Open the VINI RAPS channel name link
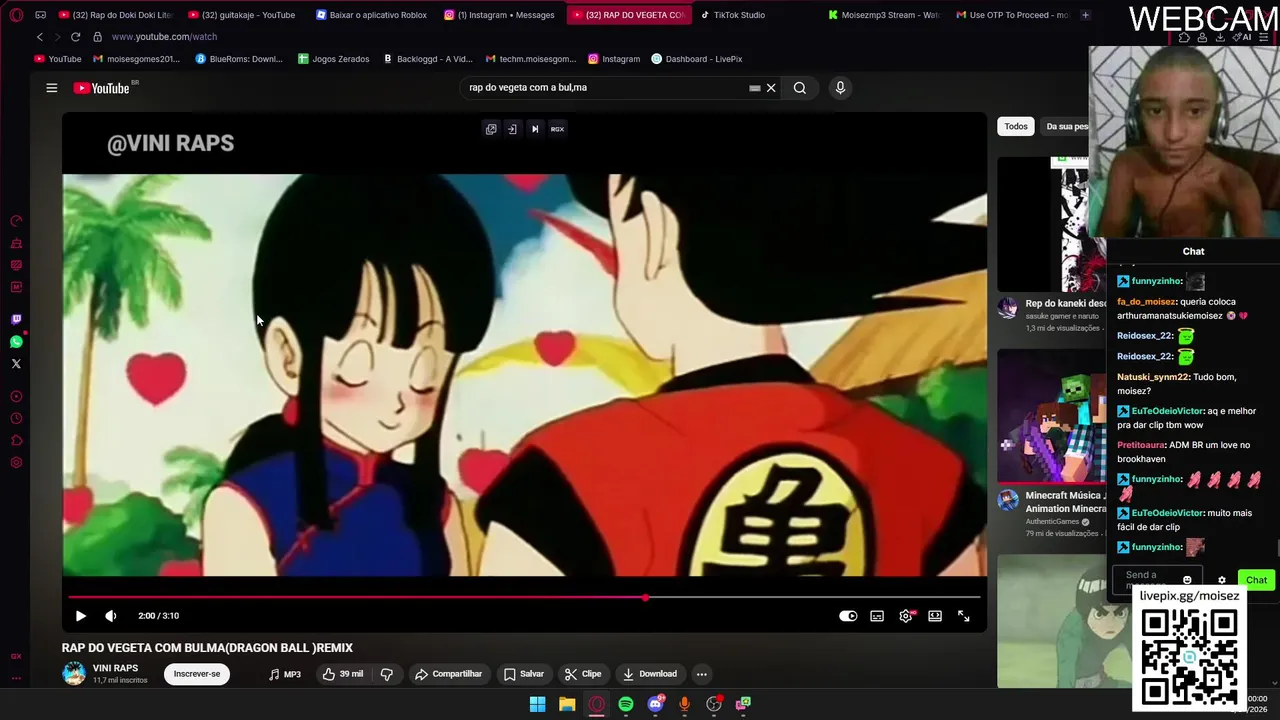Image resolution: width=1280 pixels, height=720 pixels. coord(115,668)
